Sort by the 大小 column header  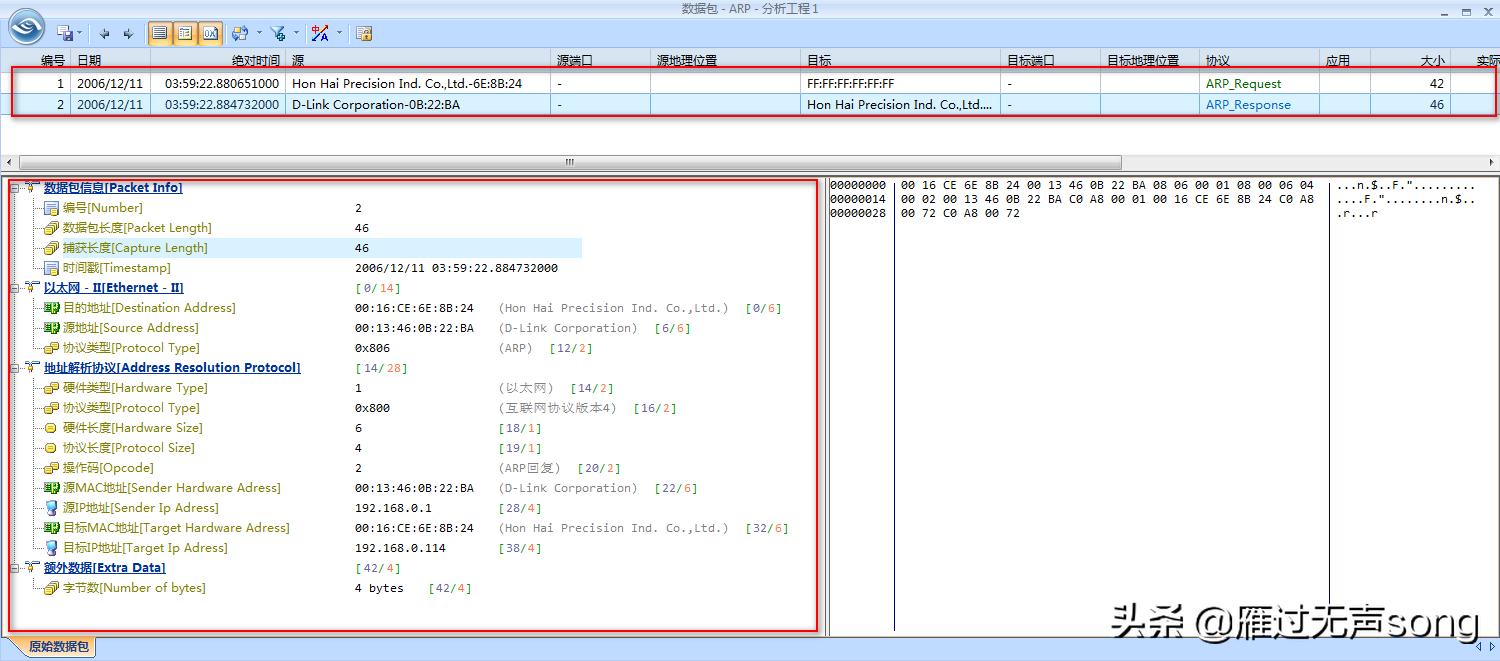pyautogui.click(x=1410, y=60)
